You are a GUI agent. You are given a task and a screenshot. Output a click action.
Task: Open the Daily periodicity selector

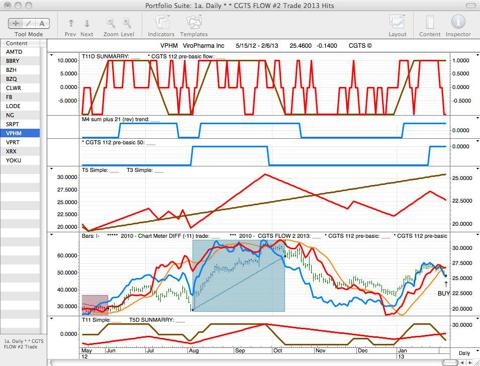[464, 353]
